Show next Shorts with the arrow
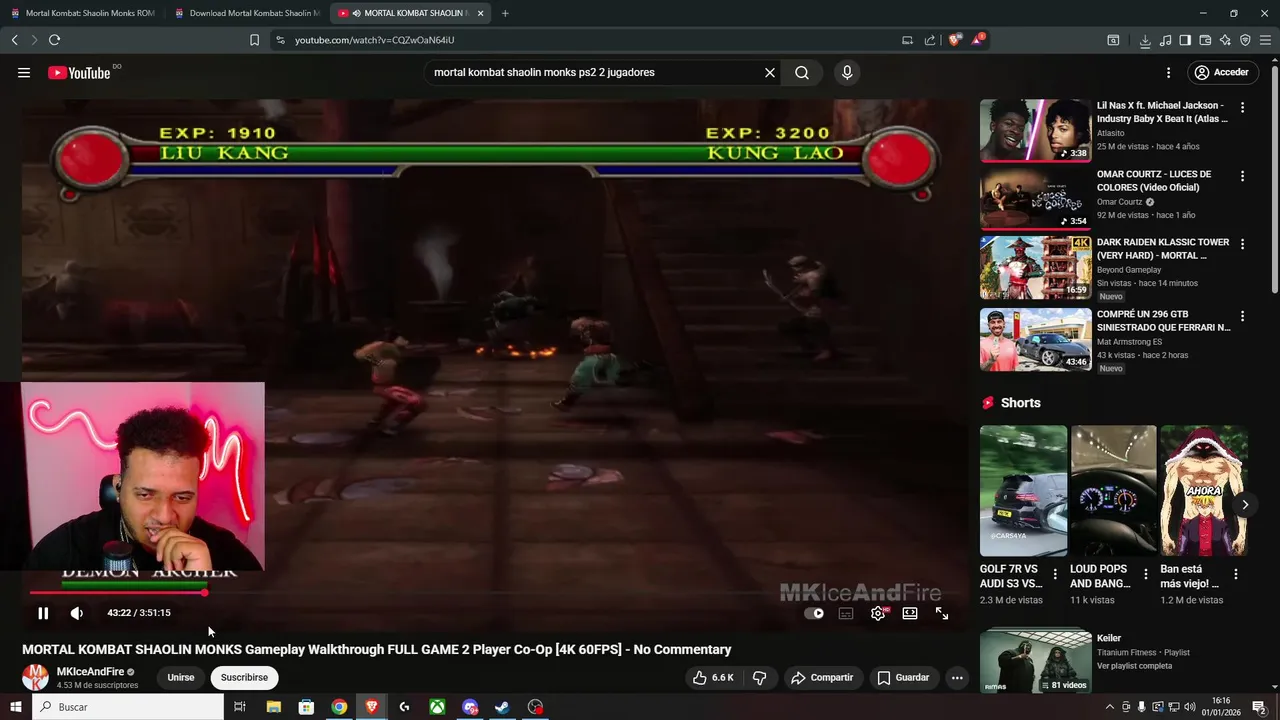Viewport: 1280px width, 720px height. [x=1245, y=505]
